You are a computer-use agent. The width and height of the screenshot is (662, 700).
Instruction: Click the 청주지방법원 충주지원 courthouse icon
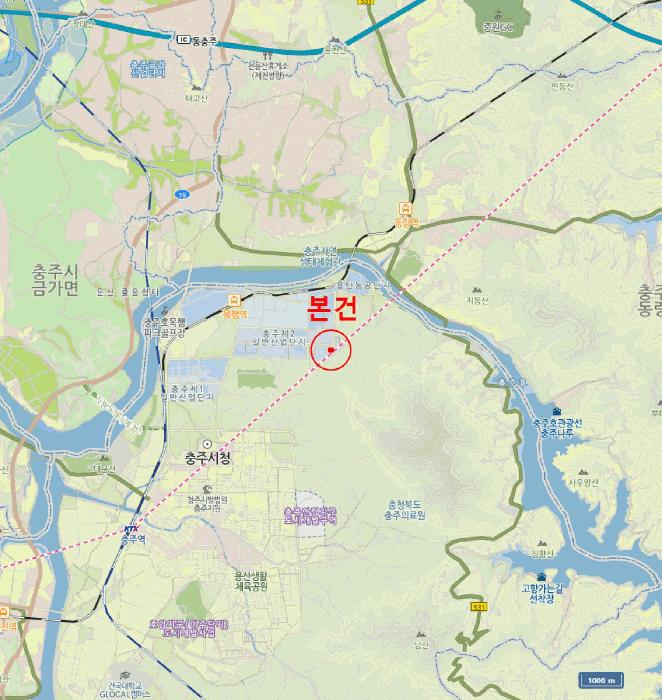[206, 489]
